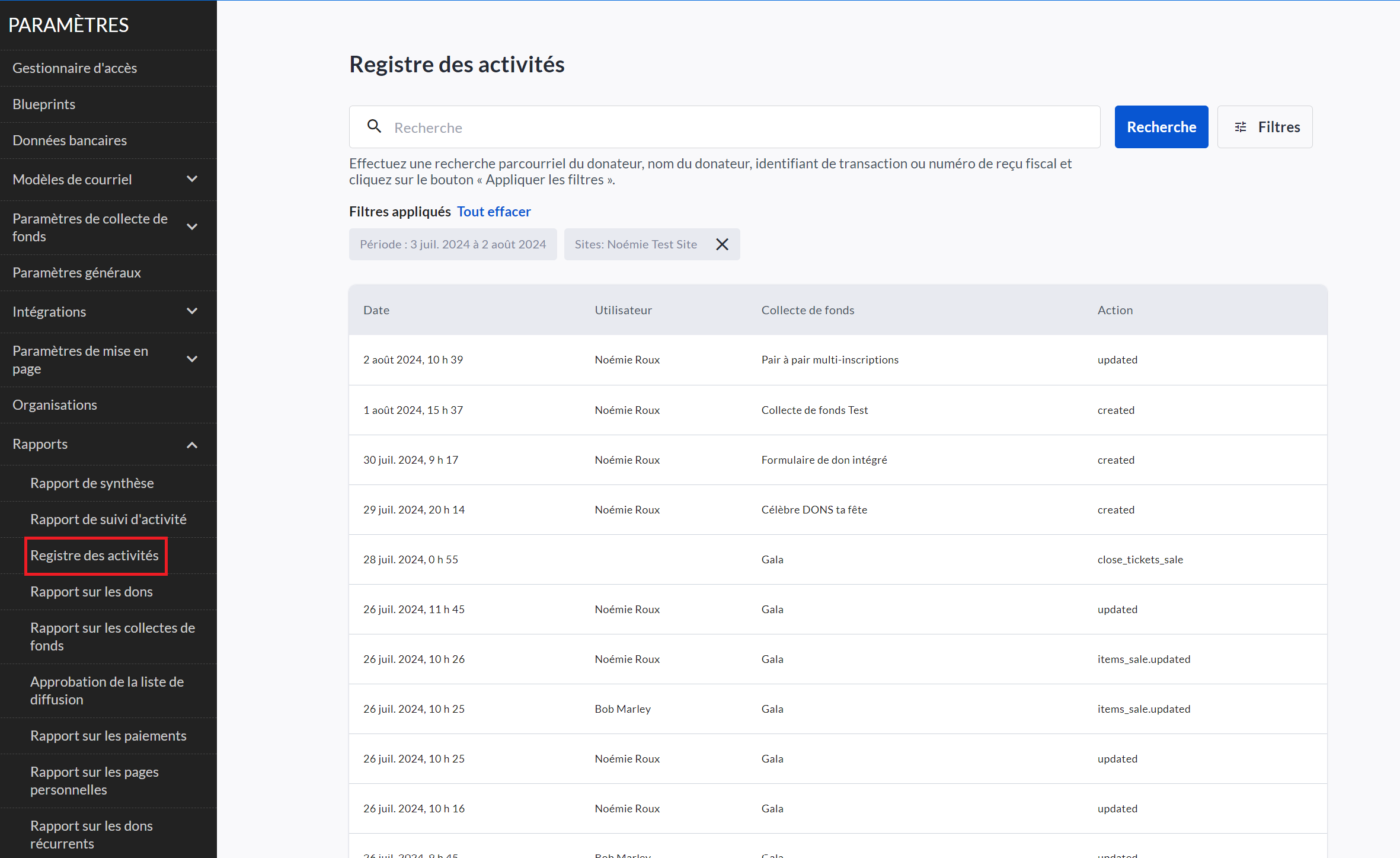Go to Données bancaires
Image resolution: width=1400 pixels, height=858 pixels.
point(69,141)
